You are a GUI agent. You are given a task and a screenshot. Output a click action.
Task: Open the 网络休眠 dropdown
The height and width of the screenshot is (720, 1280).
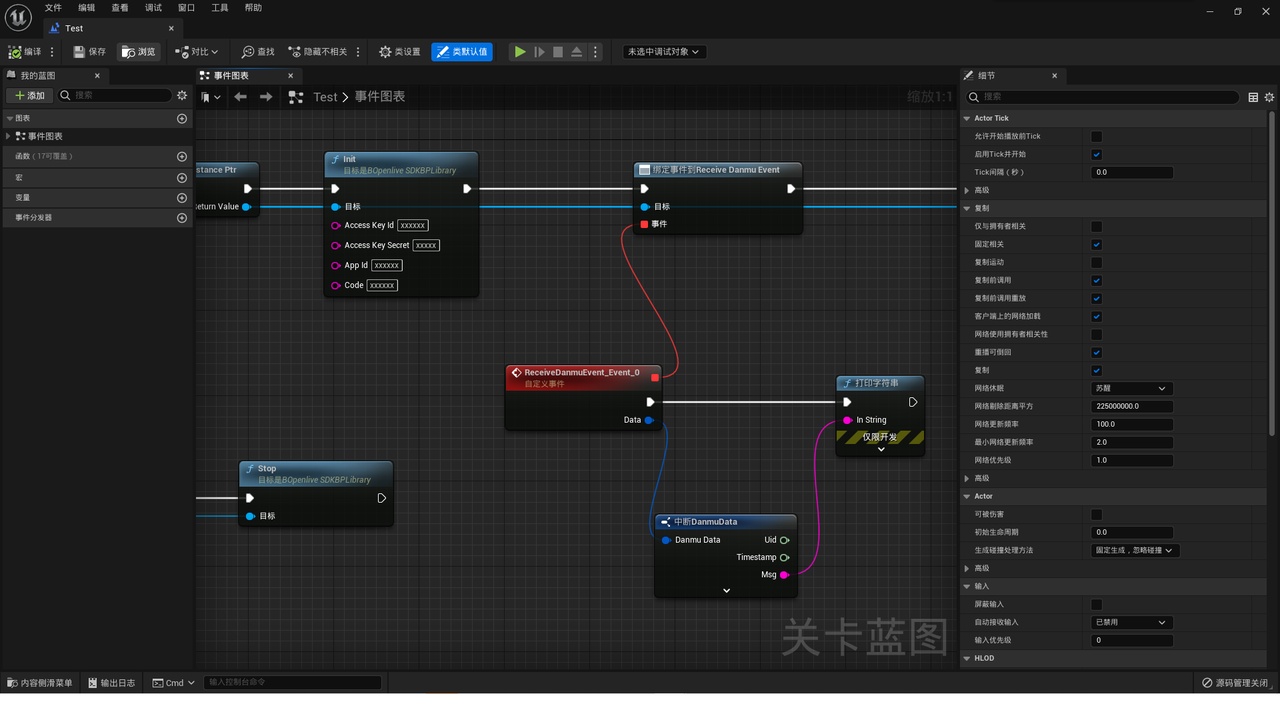point(1132,388)
